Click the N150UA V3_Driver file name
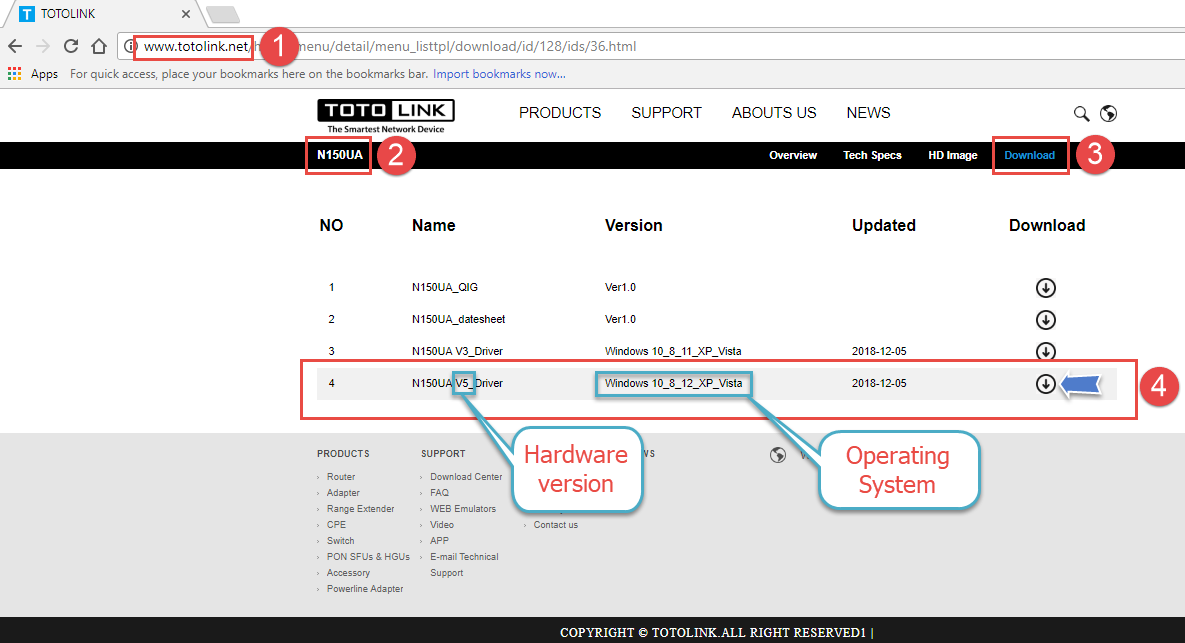Viewport: 1185px width, 643px height. coord(457,351)
